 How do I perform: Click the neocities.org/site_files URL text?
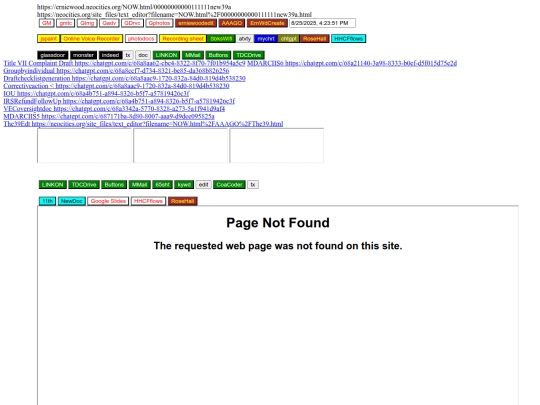174,14
